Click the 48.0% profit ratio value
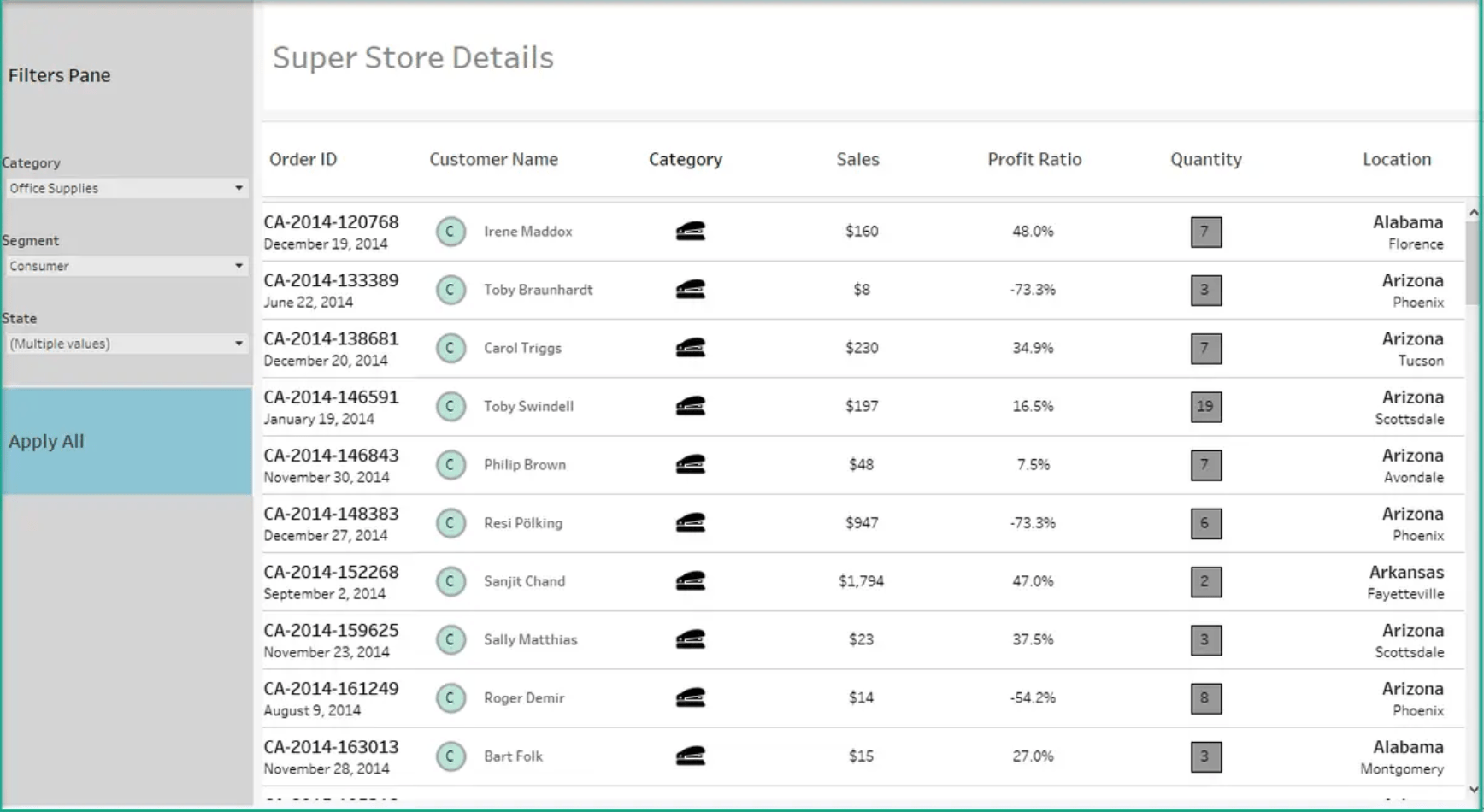Viewport: 1484px width, 812px height. click(1033, 232)
